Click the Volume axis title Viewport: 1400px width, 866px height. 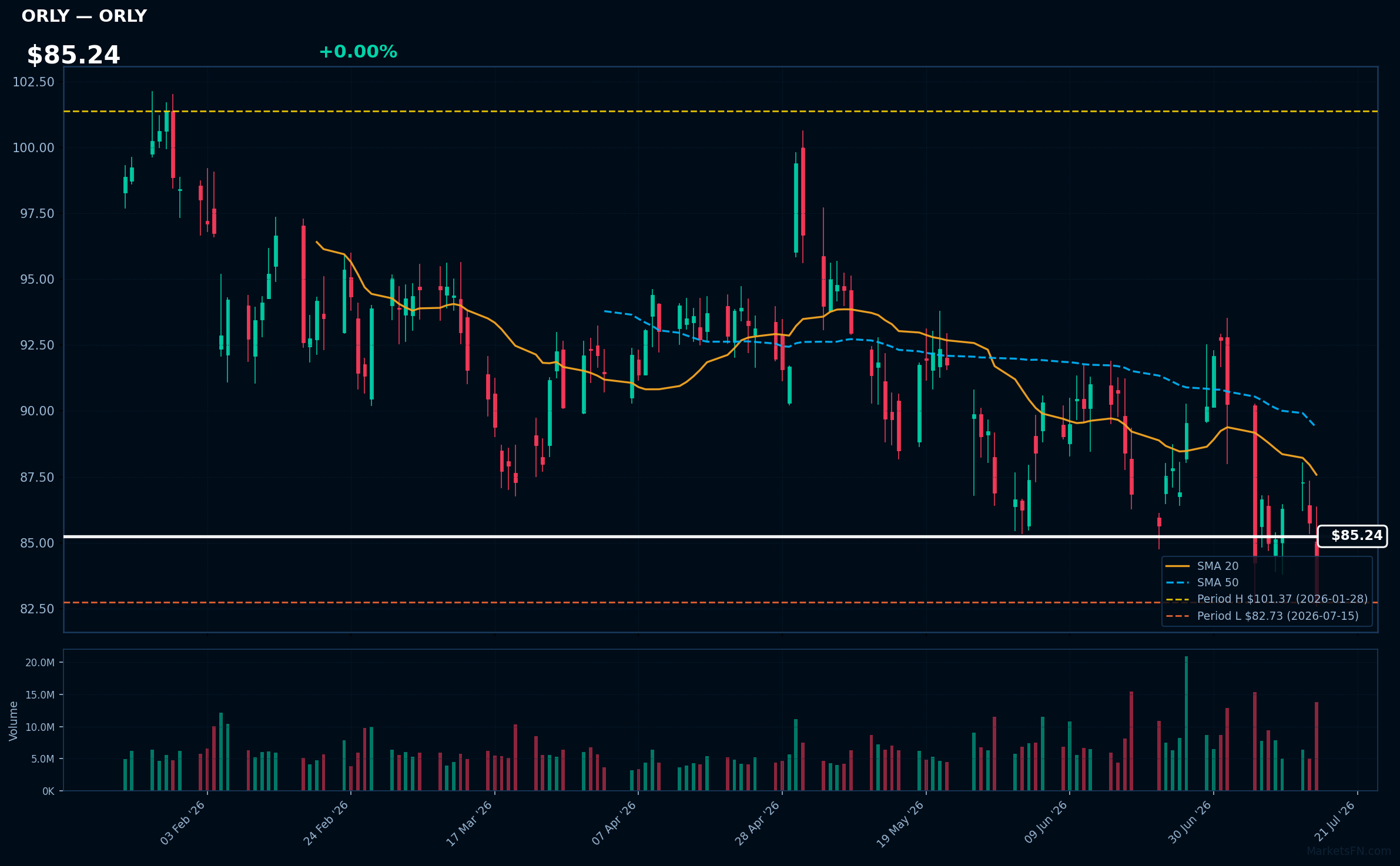(14, 721)
